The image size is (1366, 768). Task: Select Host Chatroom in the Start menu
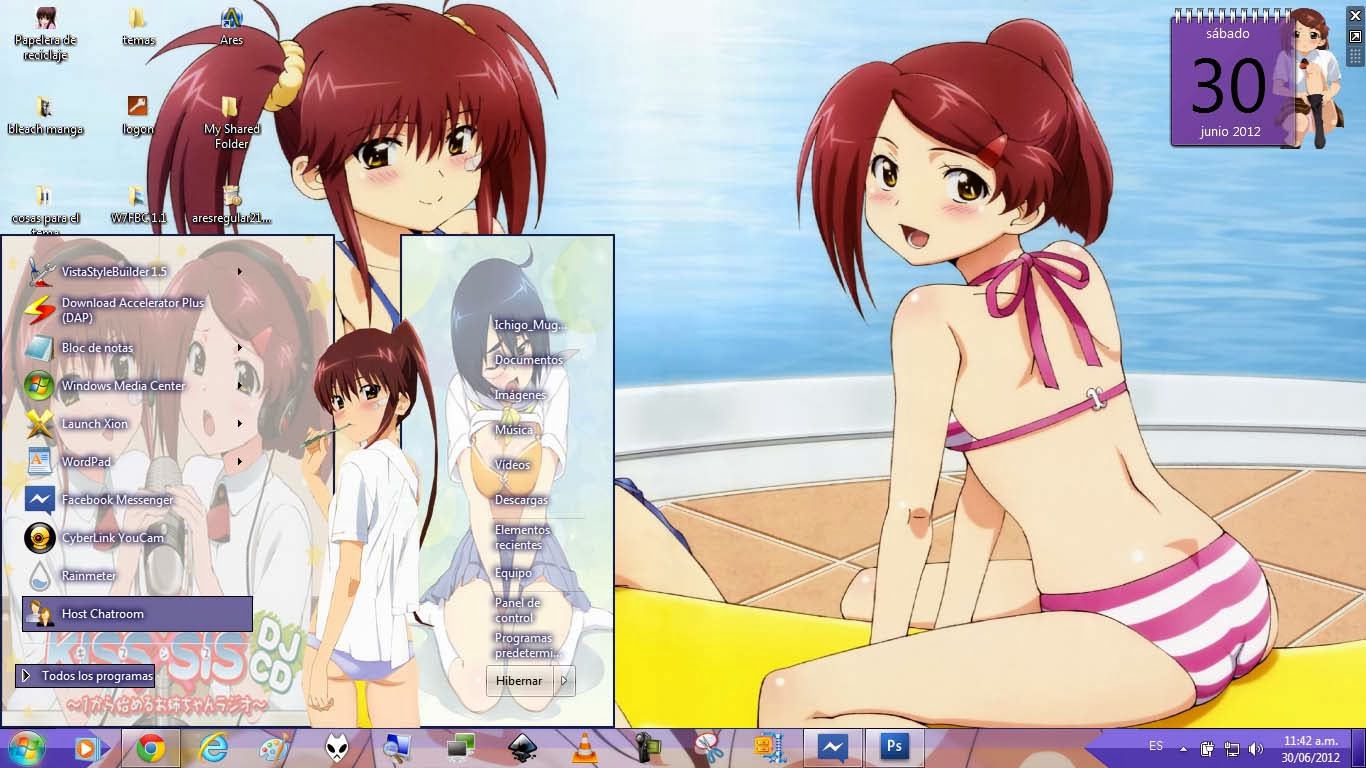tap(104, 613)
